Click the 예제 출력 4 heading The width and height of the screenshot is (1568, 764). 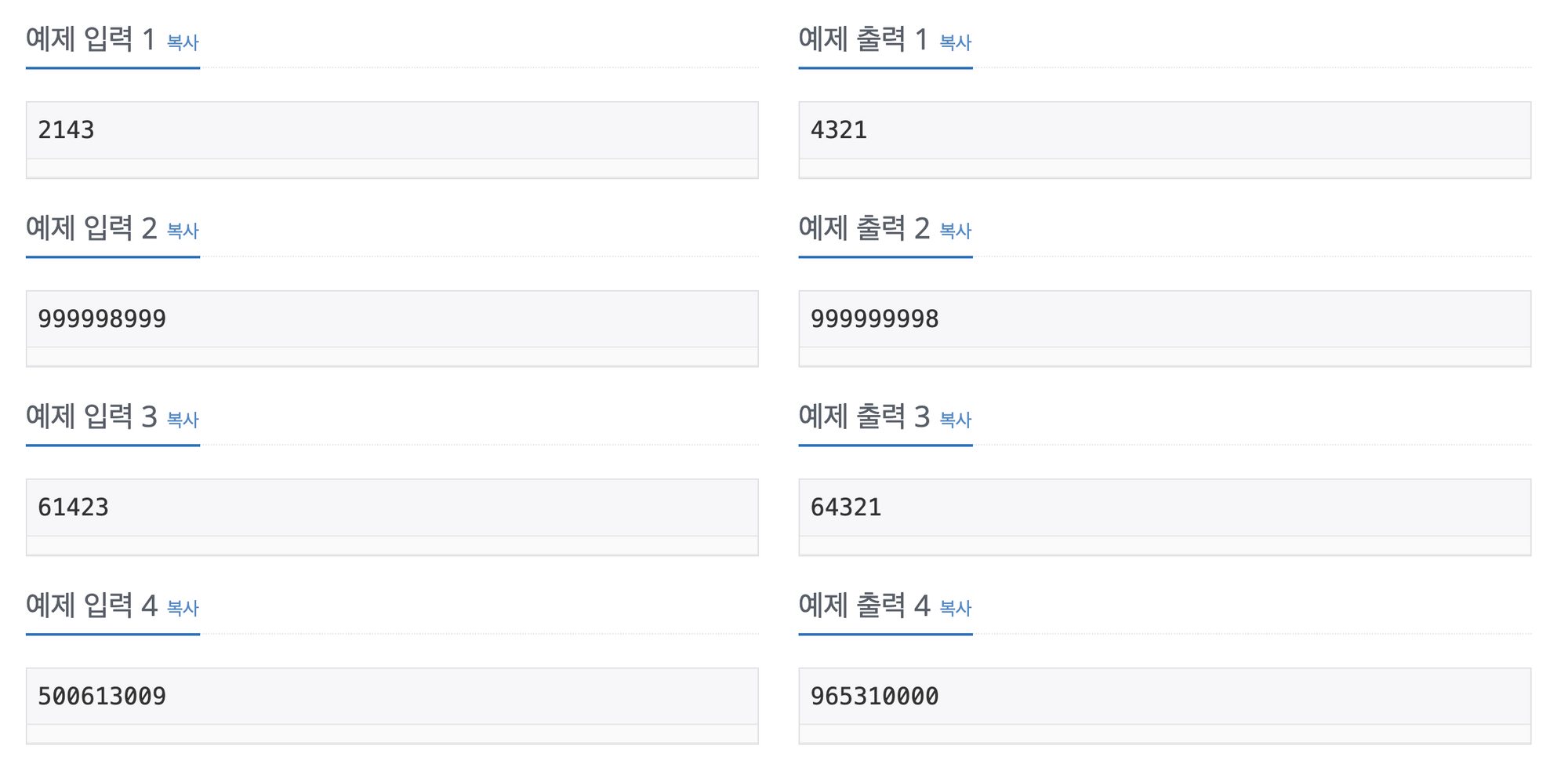(x=863, y=606)
